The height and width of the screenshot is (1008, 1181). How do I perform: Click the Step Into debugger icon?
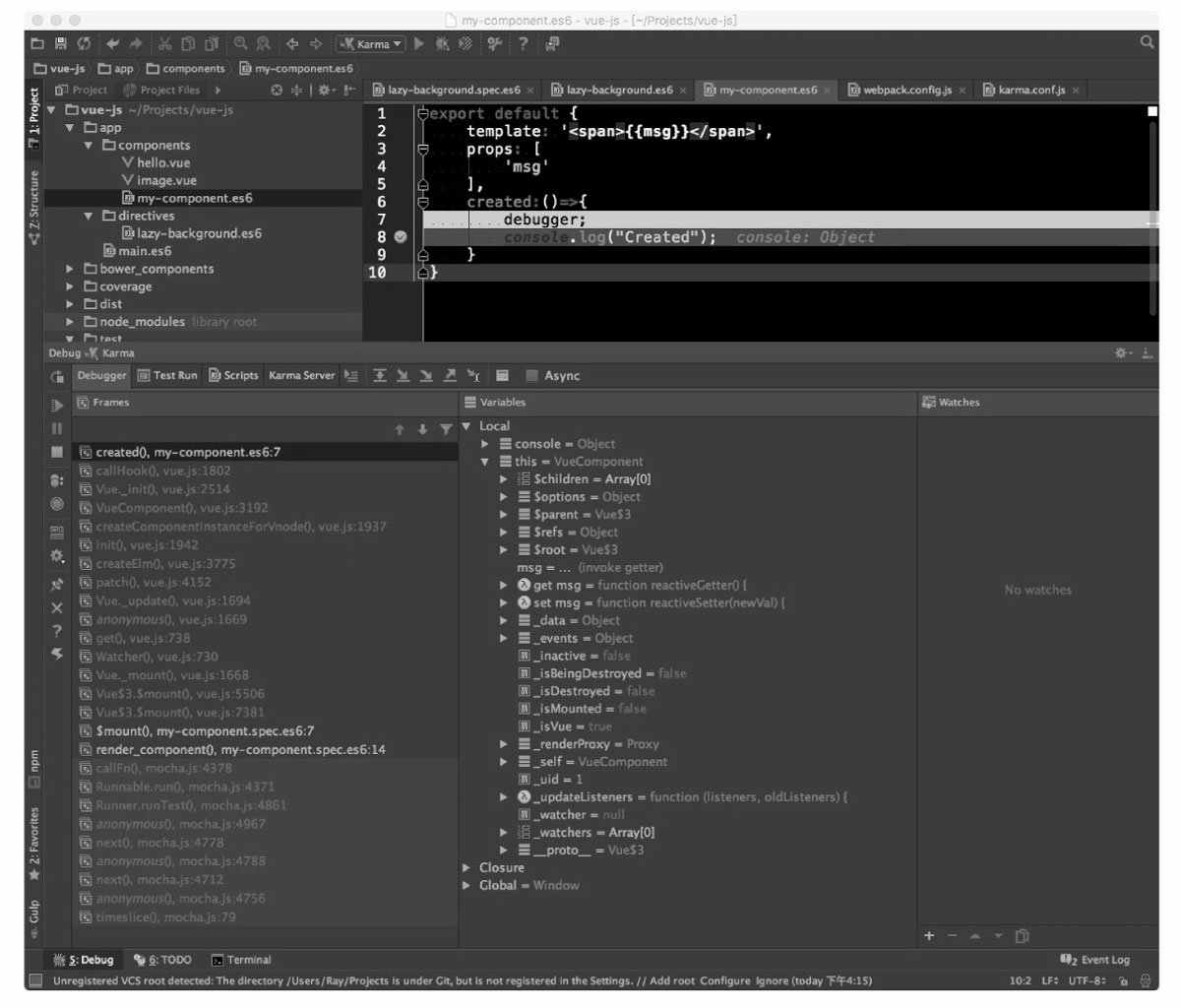pyautogui.click(x=403, y=376)
